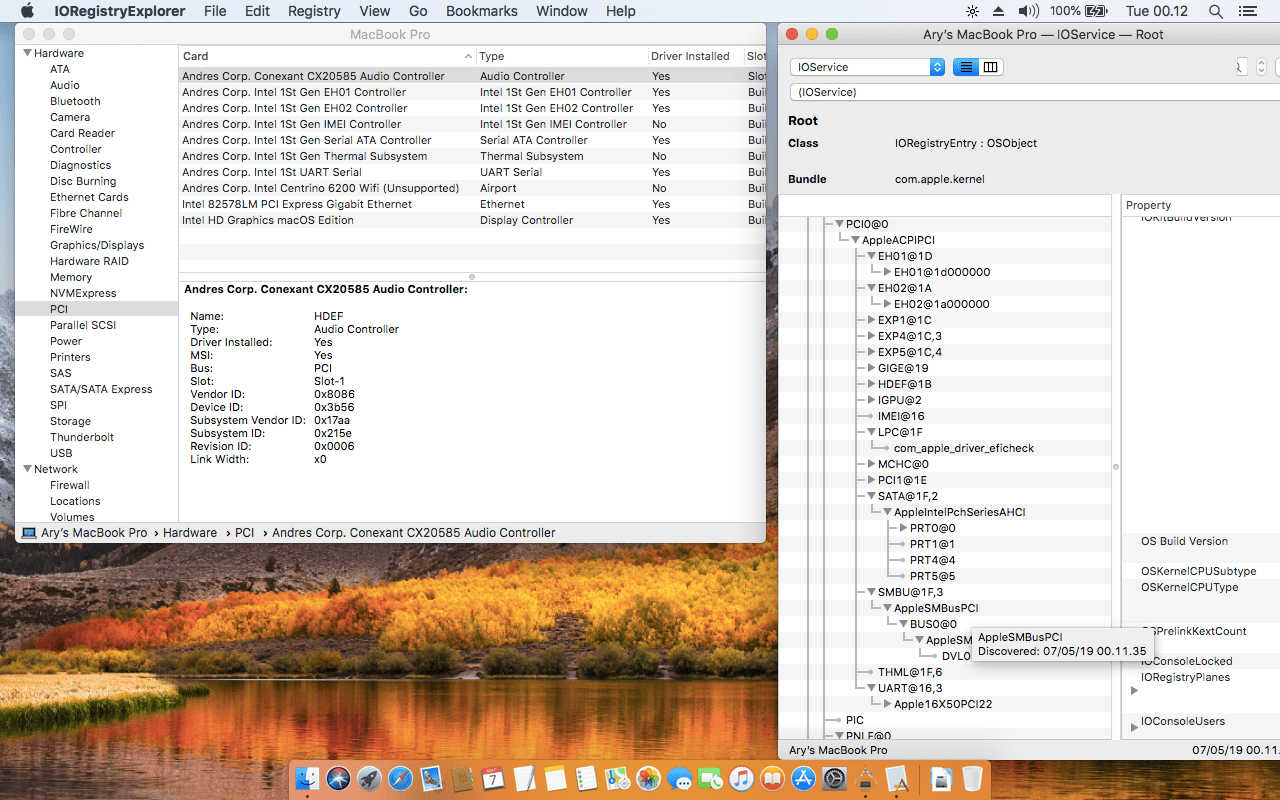
Task: Open Maps icon in the Dock
Action: click(x=617, y=779)
